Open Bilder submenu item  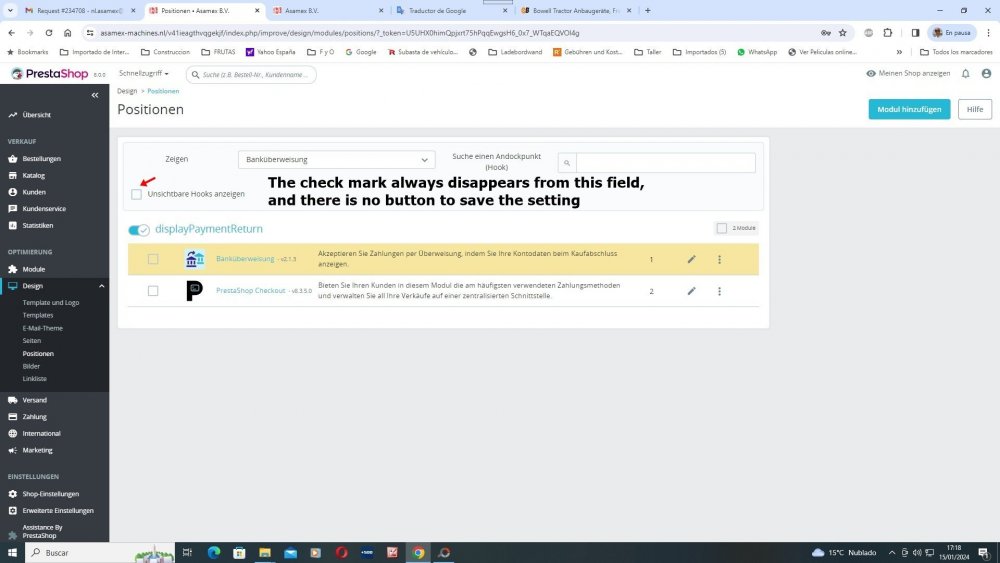(31, 367)
